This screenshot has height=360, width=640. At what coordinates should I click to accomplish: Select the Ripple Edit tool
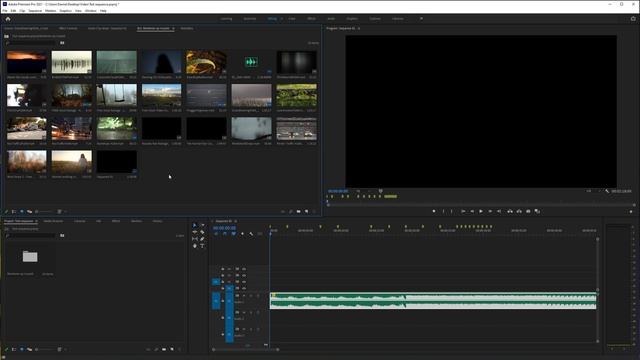click(195, 232)
